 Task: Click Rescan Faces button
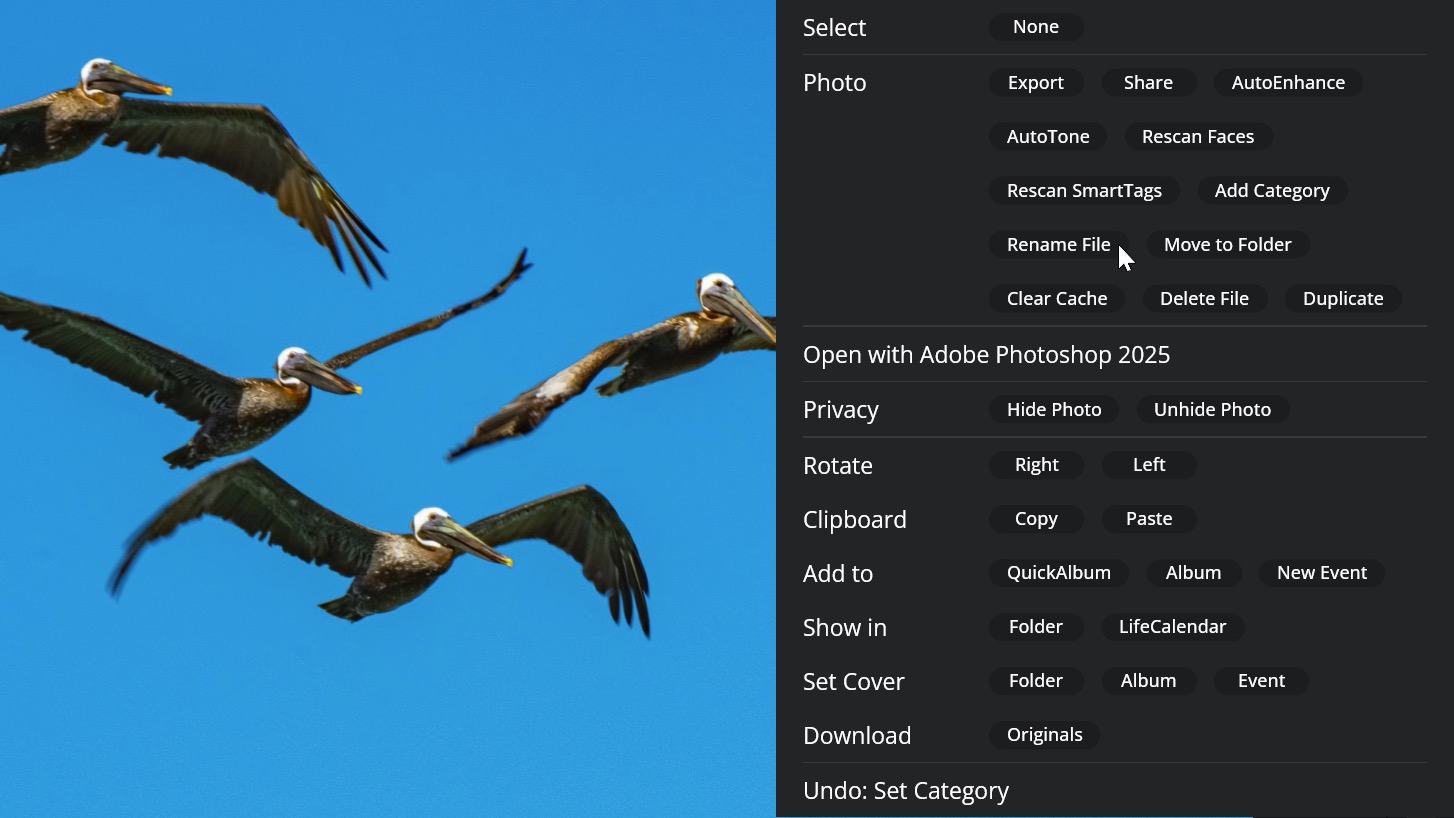tap(1198, 137)
